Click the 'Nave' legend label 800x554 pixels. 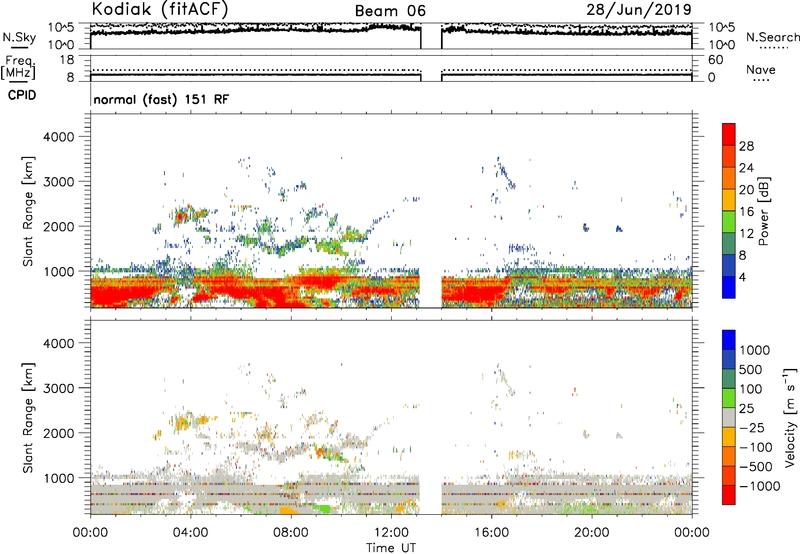coord(761,69)
